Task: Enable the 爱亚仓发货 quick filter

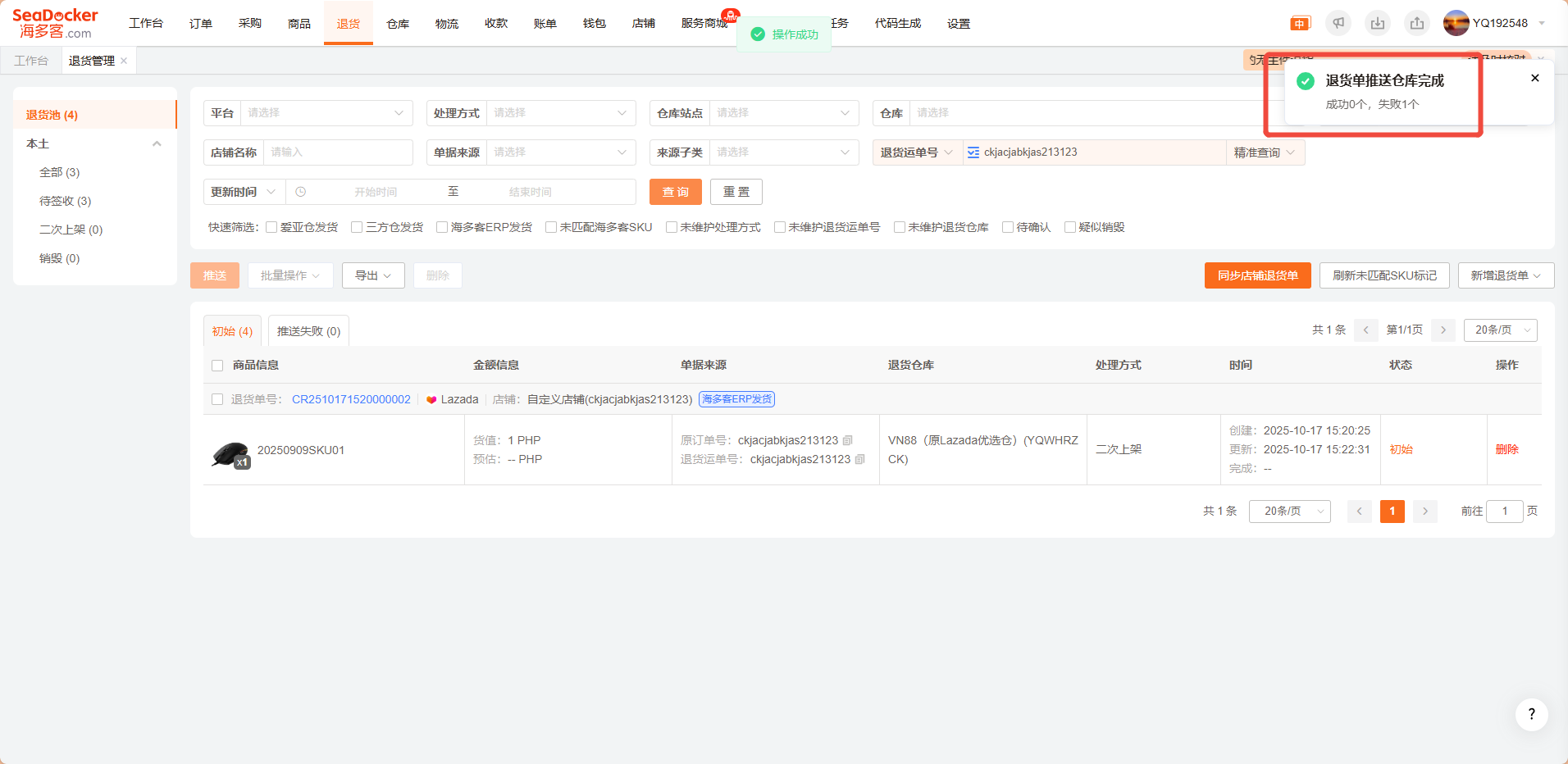Action: tap(271, 228)
